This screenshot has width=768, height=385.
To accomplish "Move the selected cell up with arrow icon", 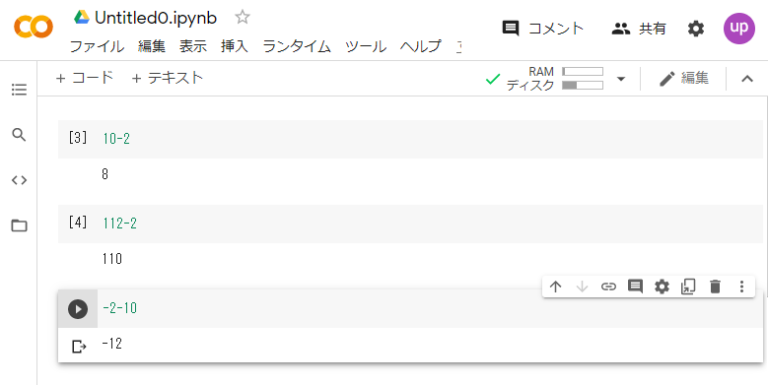I will point(555,287).
